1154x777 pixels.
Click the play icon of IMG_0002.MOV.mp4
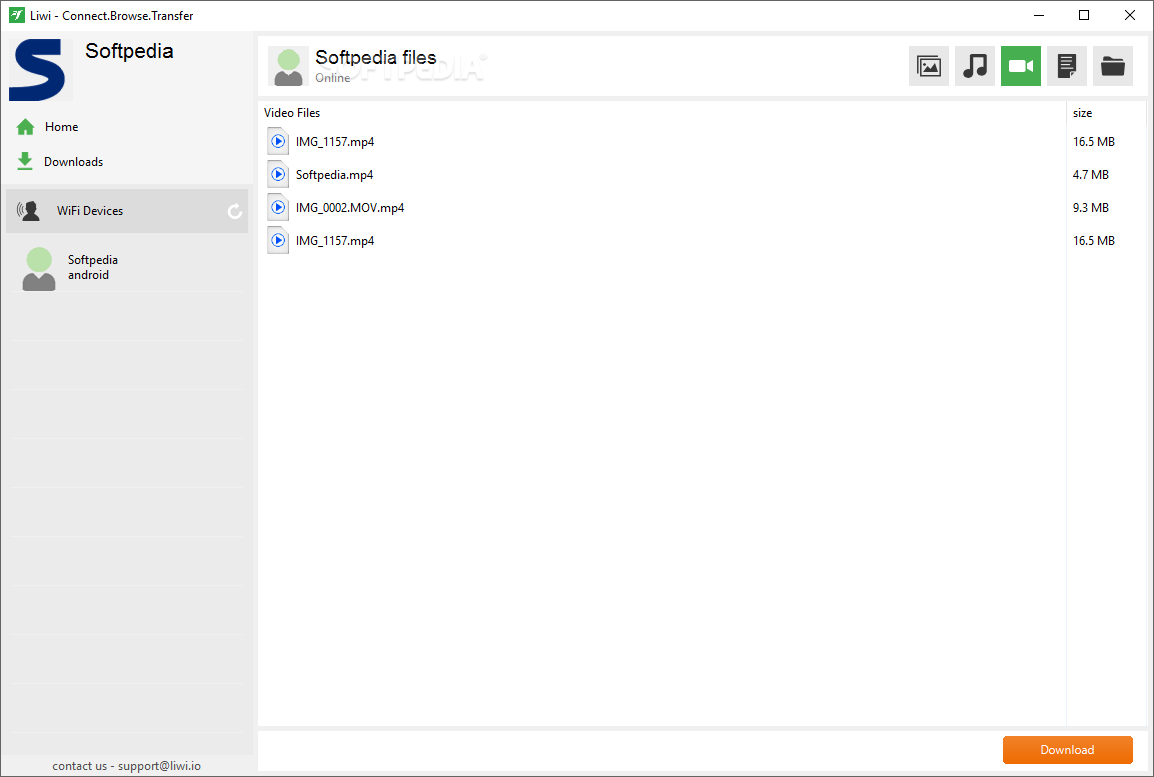pos(278,207)
